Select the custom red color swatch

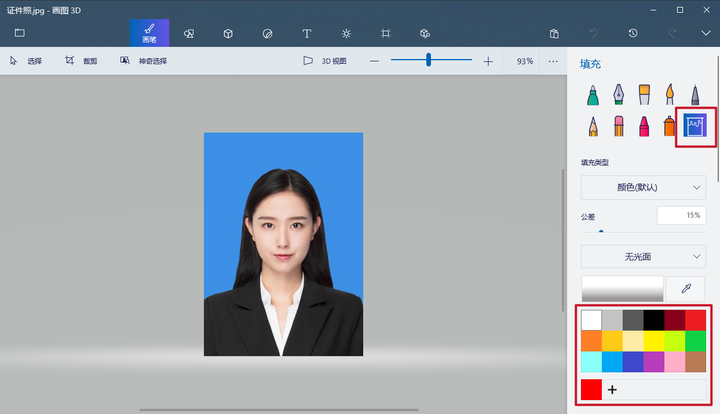[591, 390]
